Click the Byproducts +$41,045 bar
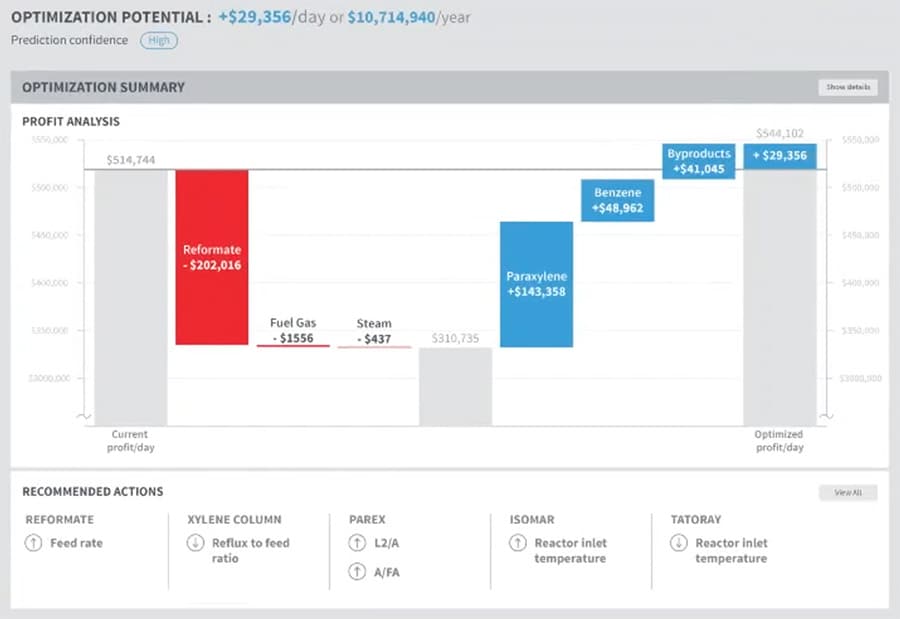 [700, 162]
